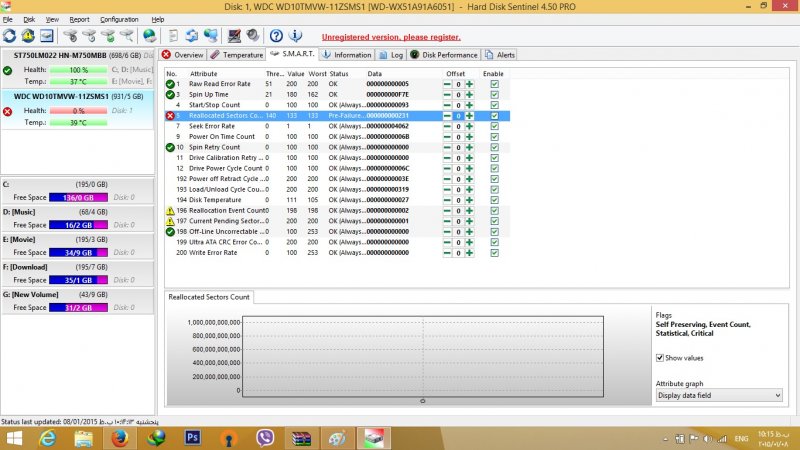The width and height of the screenshot is (800, 450).
Task: Click the yellow warning alert toolbar icon
Action: click(28, 36)
